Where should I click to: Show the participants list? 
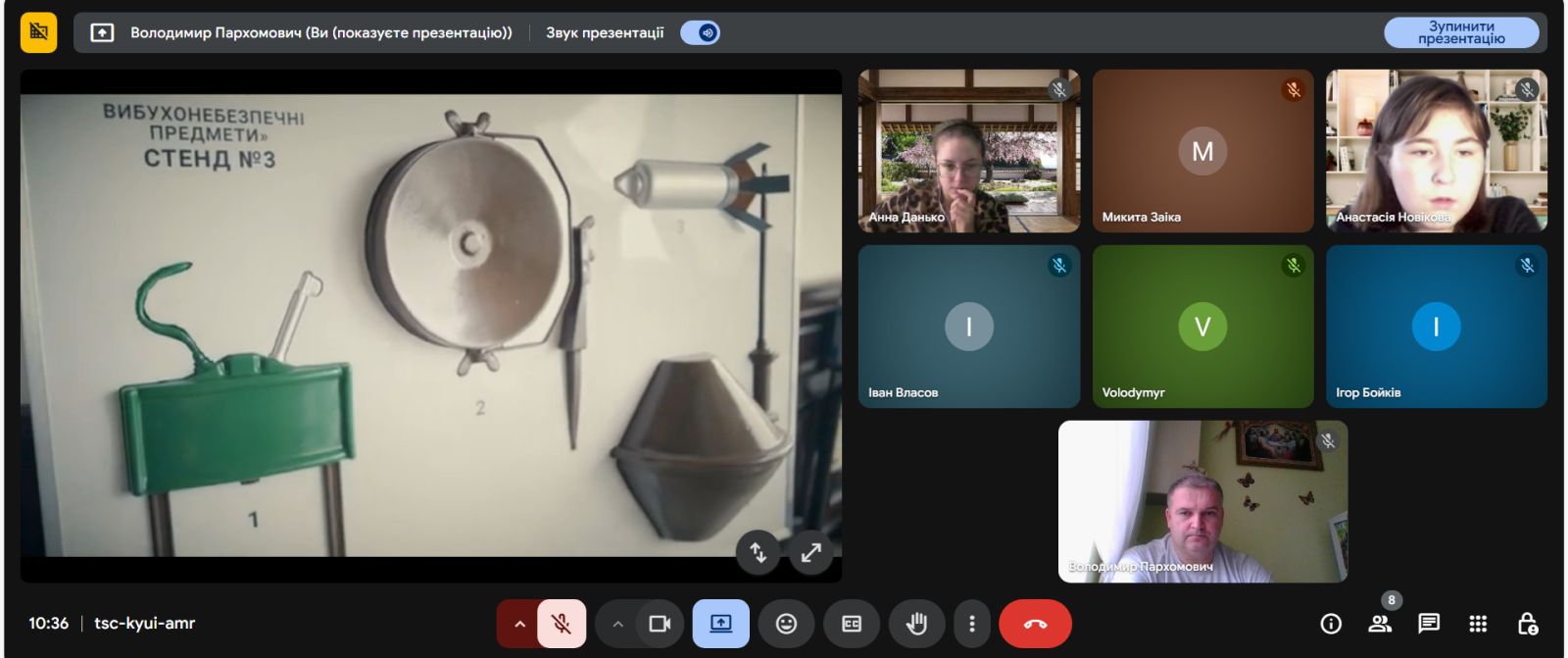pyautogui.click(x=1380, y=624)
